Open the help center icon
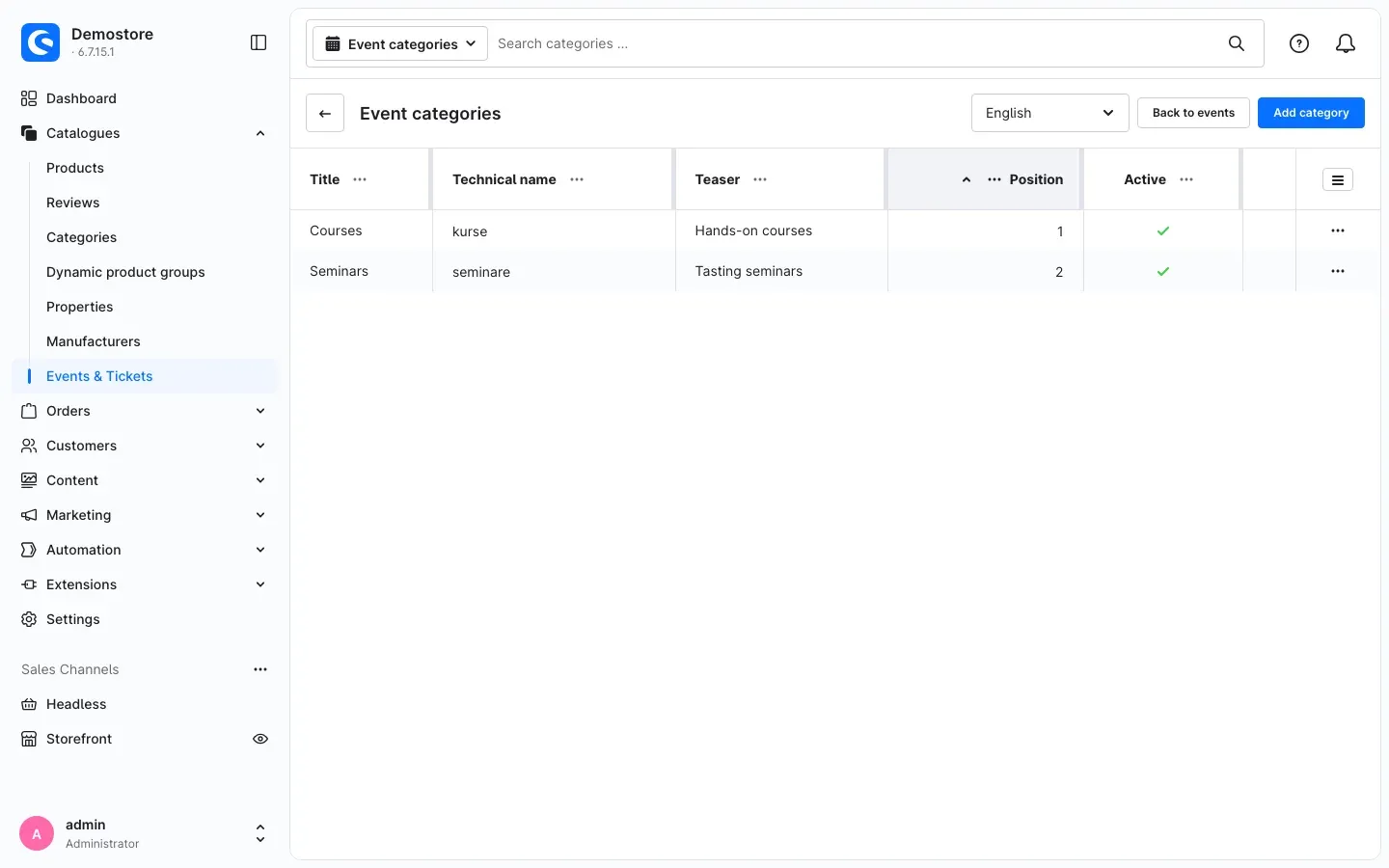Viewport: 1389px width, 868px height. click(1299, 43)
